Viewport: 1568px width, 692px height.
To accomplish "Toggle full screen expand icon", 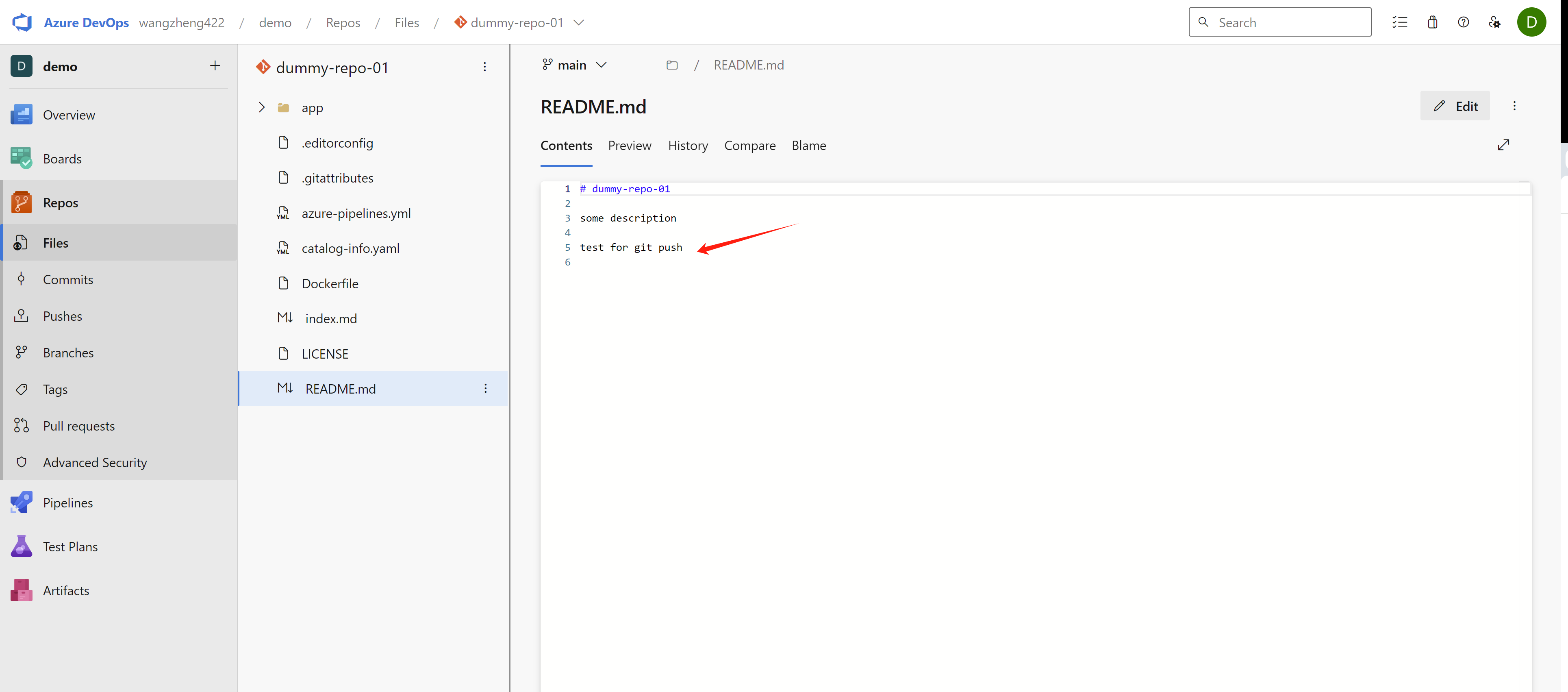I will 1503,145.
